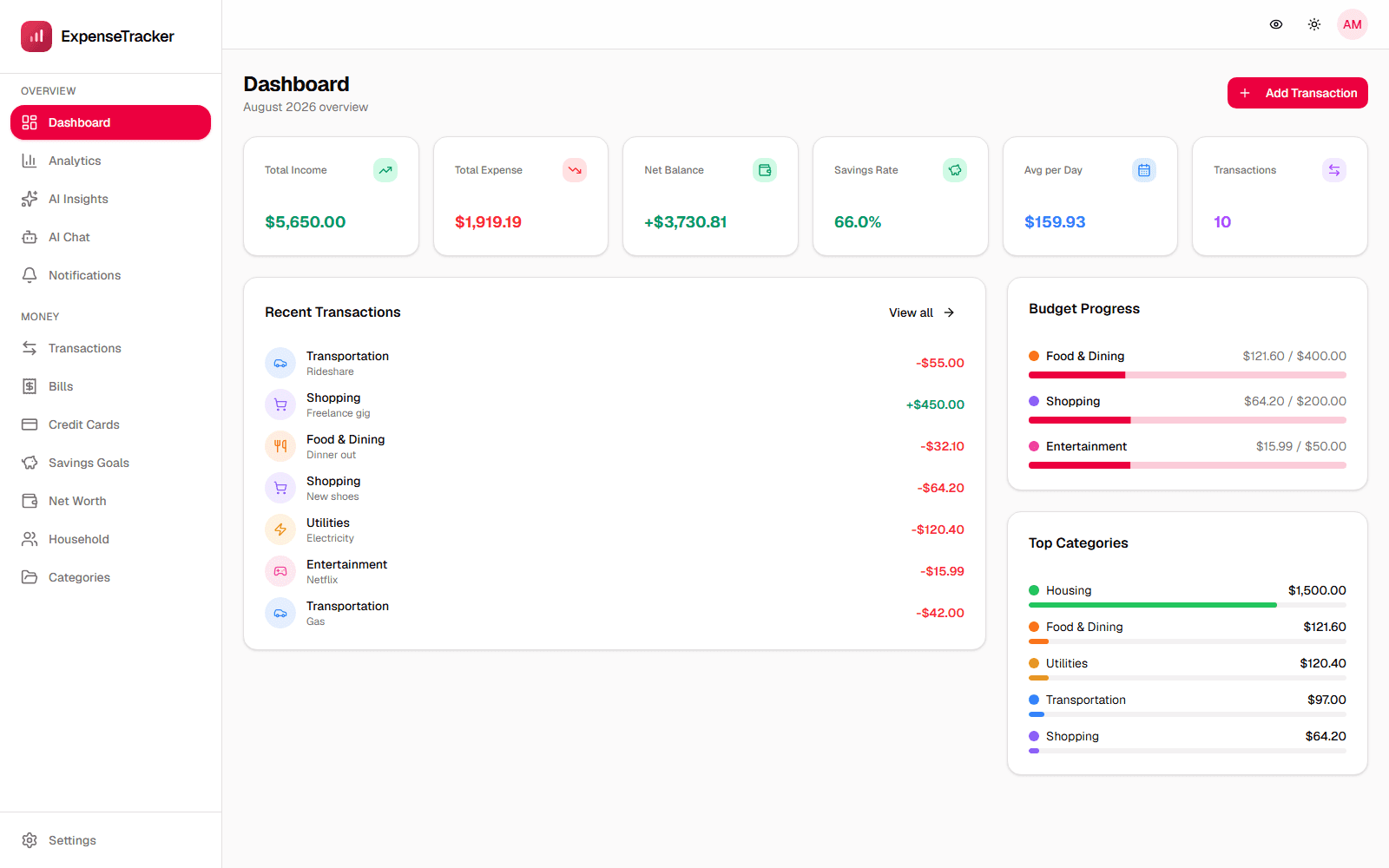Click the Net Balance wallet icon
The width and height of the screenshot is (1389, 868).
point(765,170)
